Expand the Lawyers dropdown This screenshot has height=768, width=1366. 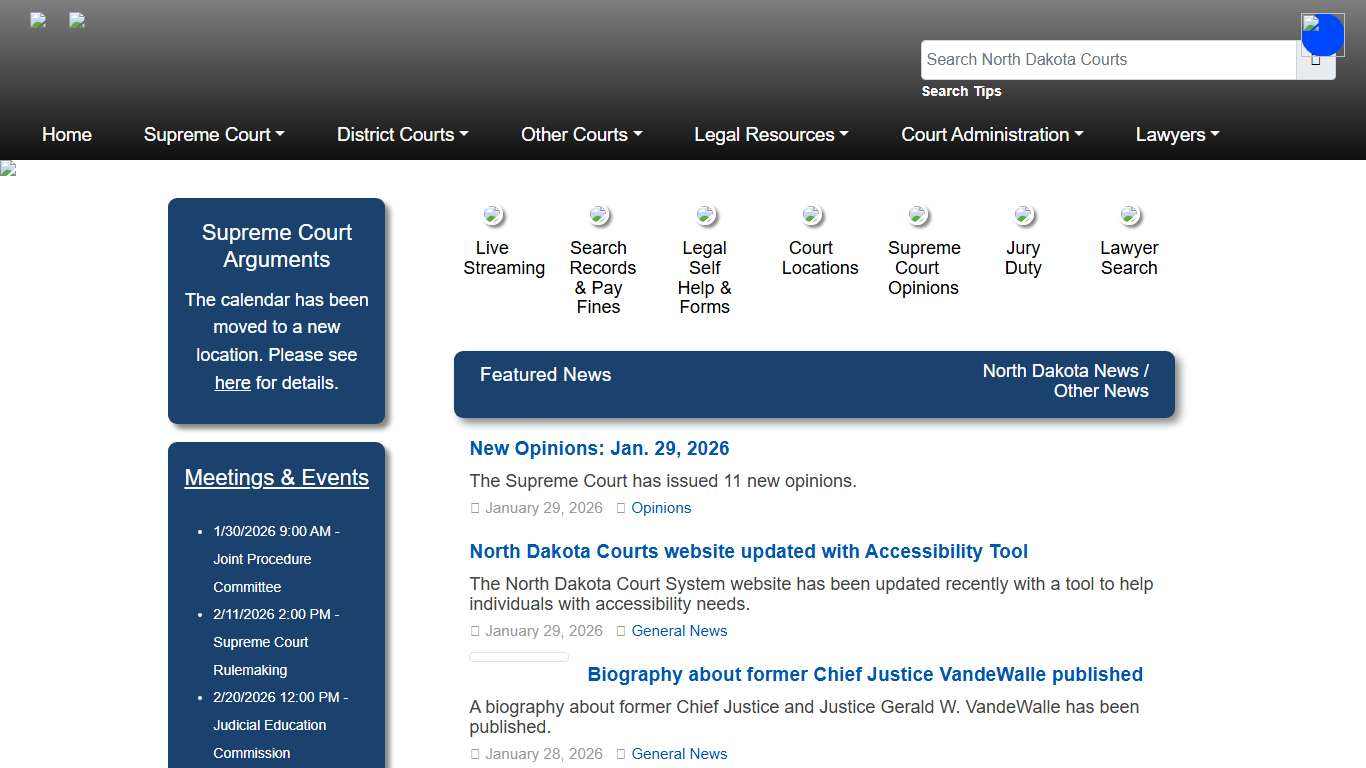click(x=1177, y=134)
